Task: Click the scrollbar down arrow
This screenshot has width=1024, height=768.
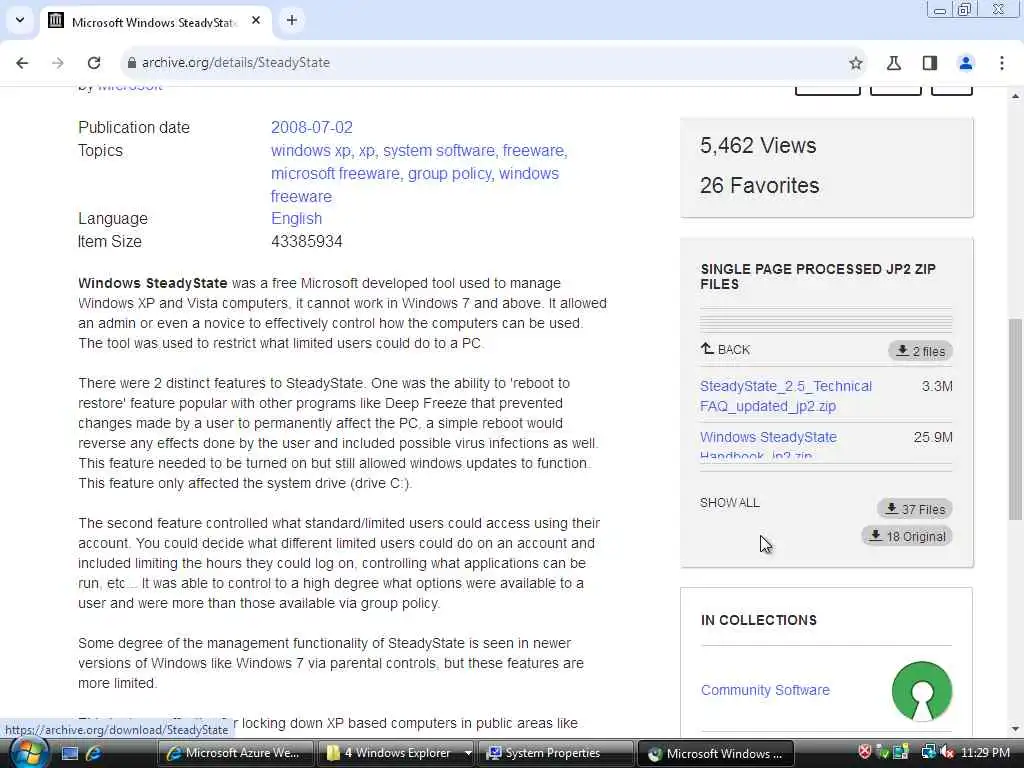Action: [x=1015, y=729]
